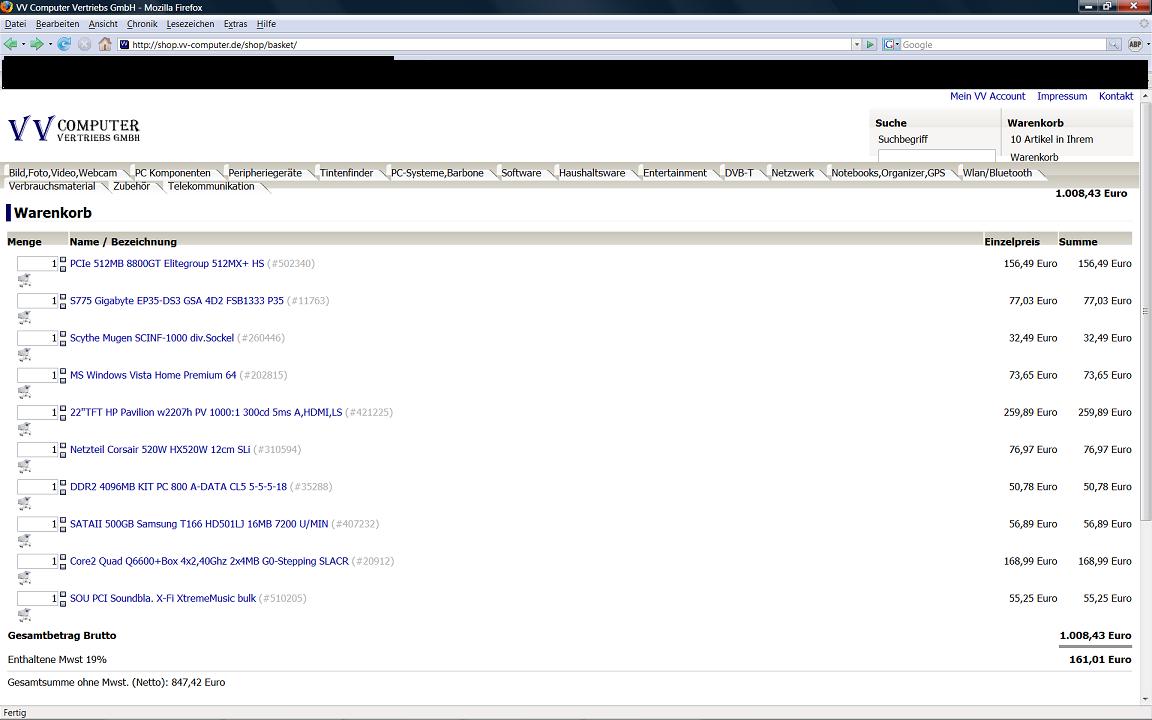1152x720 pixels.
Task: Open the Ansicht menu
Action: pos(103,24)
